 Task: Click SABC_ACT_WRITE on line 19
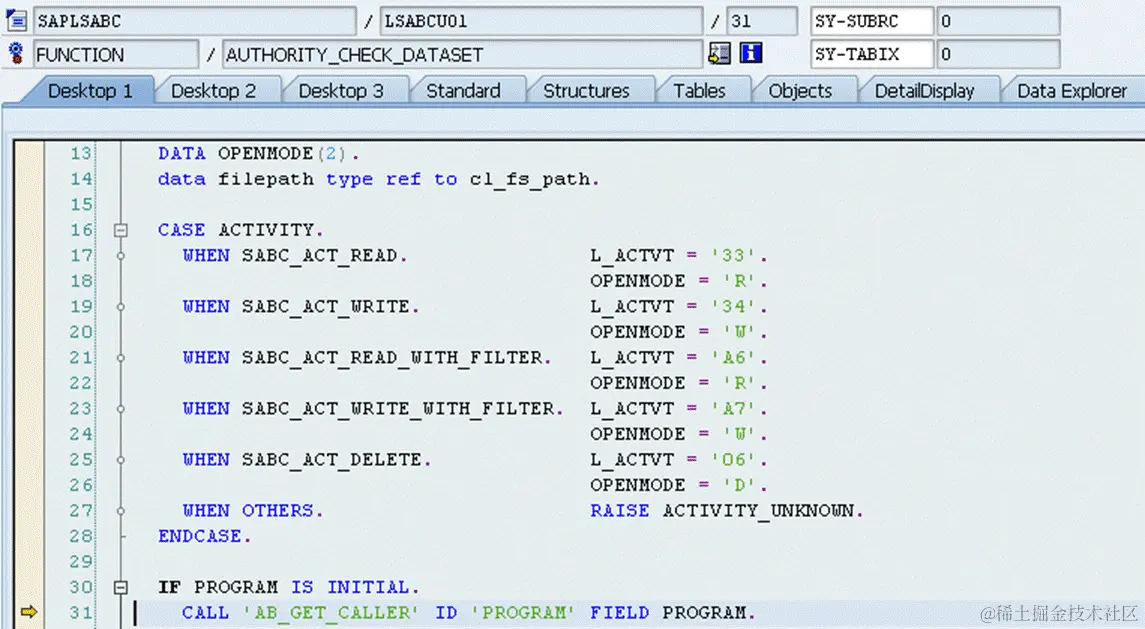point(326,307)
